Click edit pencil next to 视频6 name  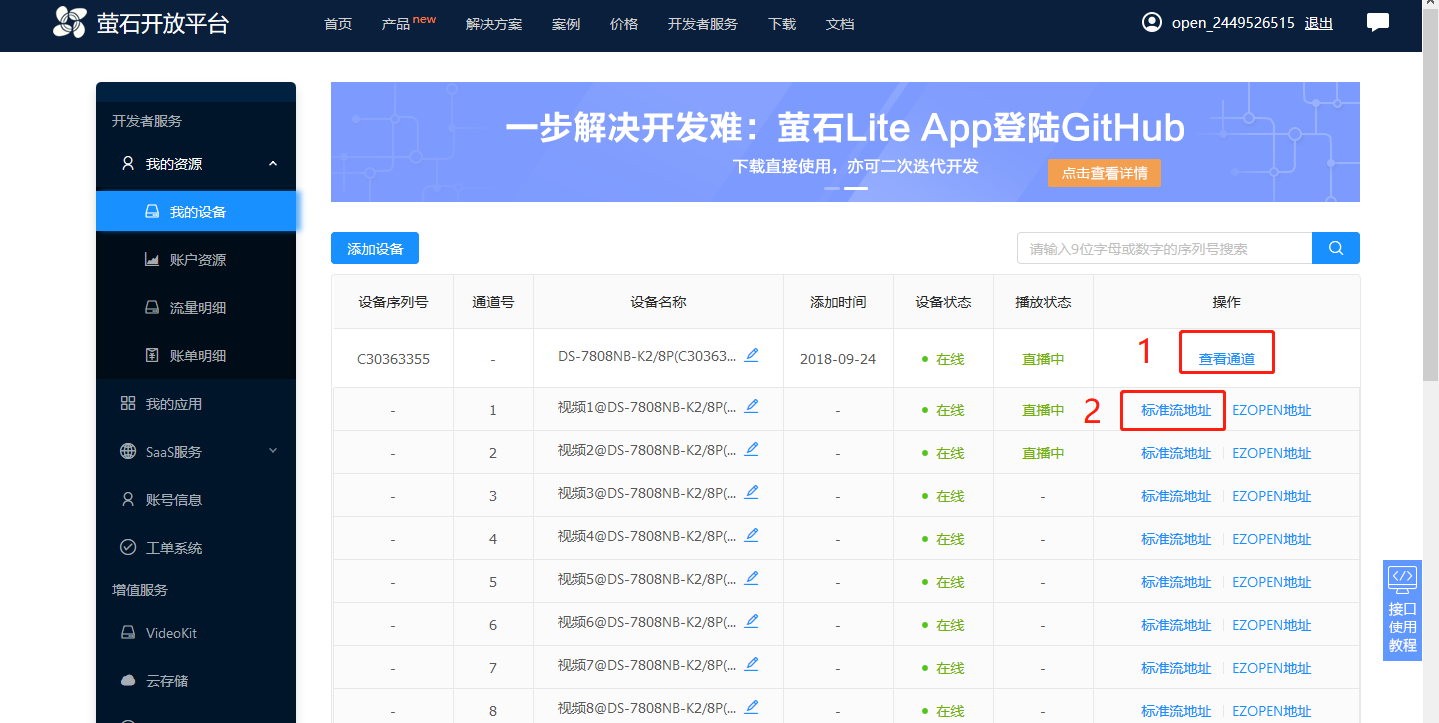tap(751, 621)
